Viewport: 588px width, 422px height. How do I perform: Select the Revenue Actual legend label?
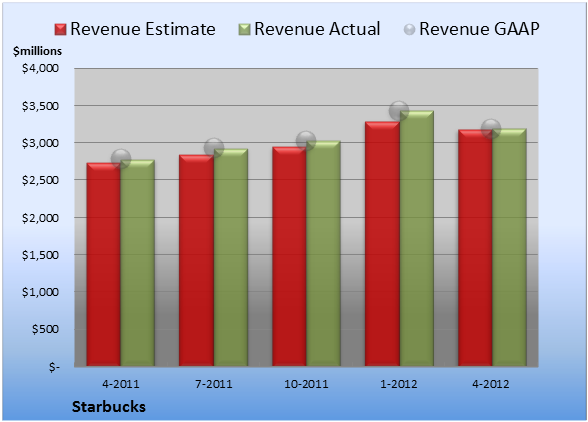317,29
